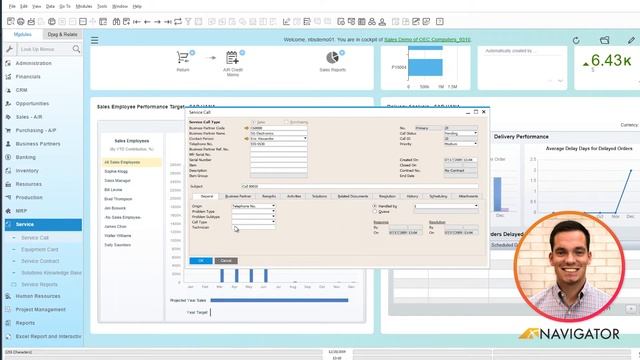Open the Human Resources module

[38, 296]
